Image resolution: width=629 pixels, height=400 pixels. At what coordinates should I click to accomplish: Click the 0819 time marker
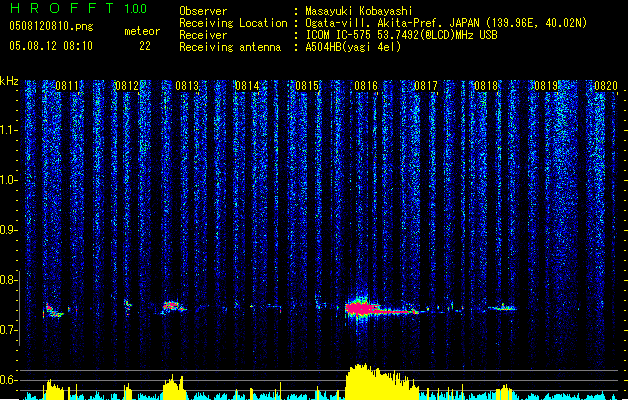[546, 86]
